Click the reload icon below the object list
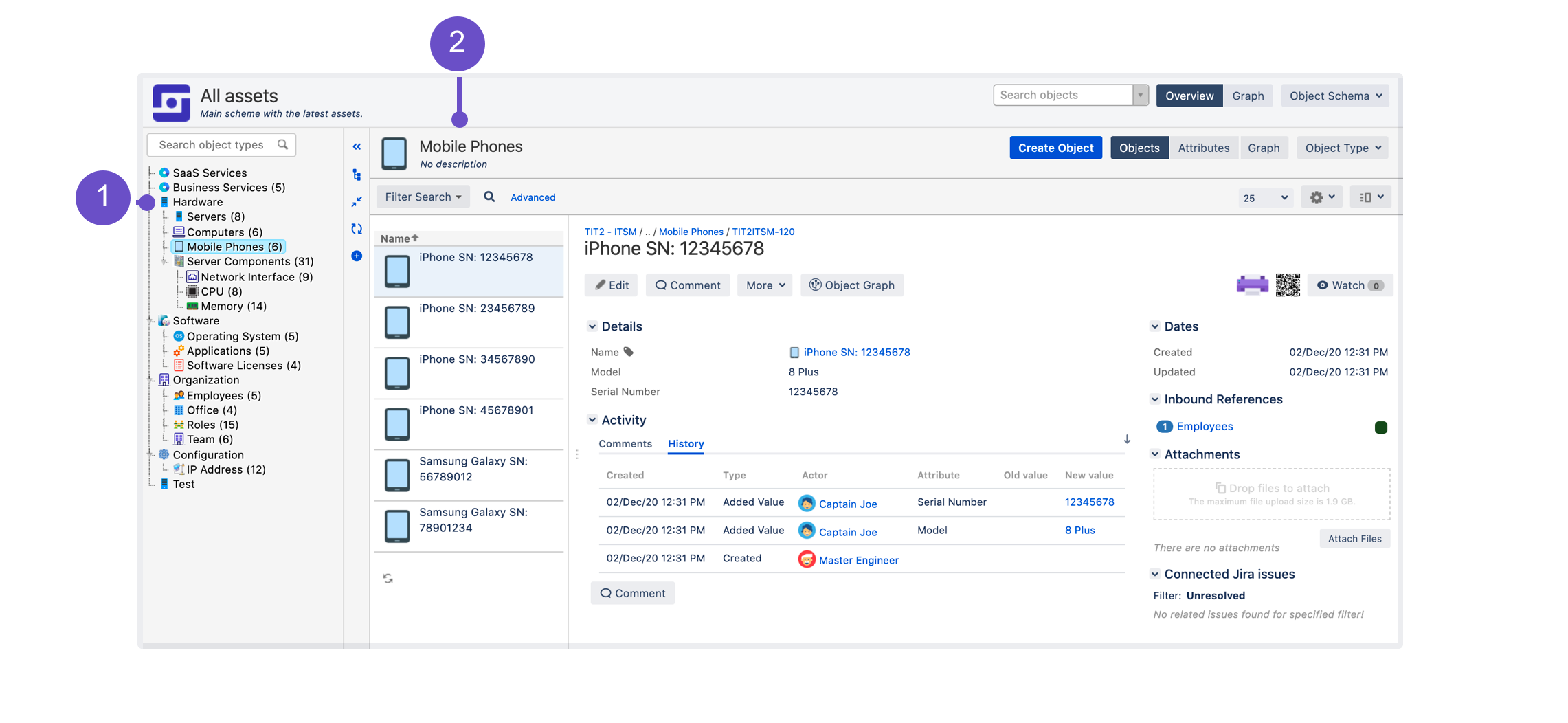 (x=388, y=579)
